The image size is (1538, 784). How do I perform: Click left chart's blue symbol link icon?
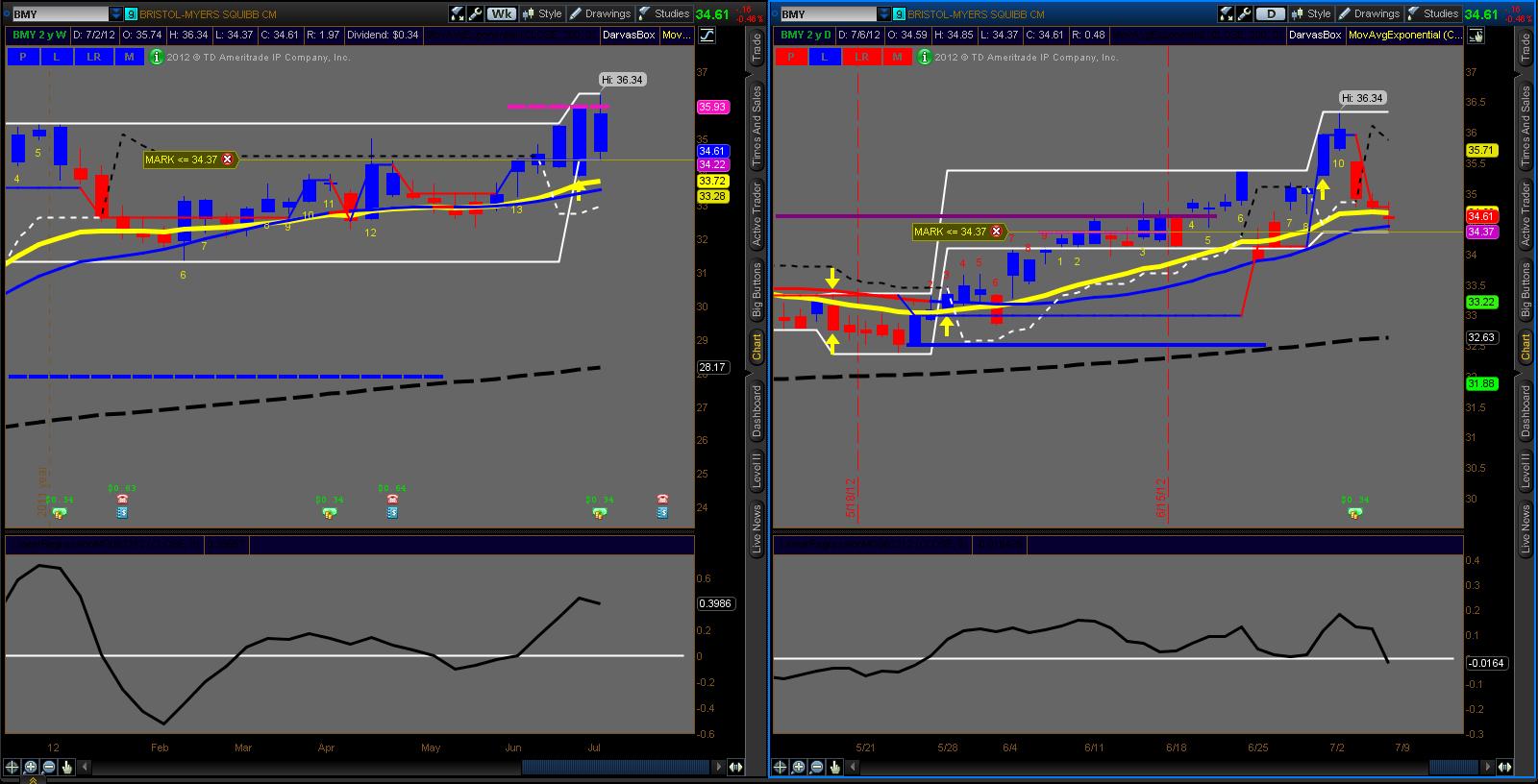click(131, 14)
